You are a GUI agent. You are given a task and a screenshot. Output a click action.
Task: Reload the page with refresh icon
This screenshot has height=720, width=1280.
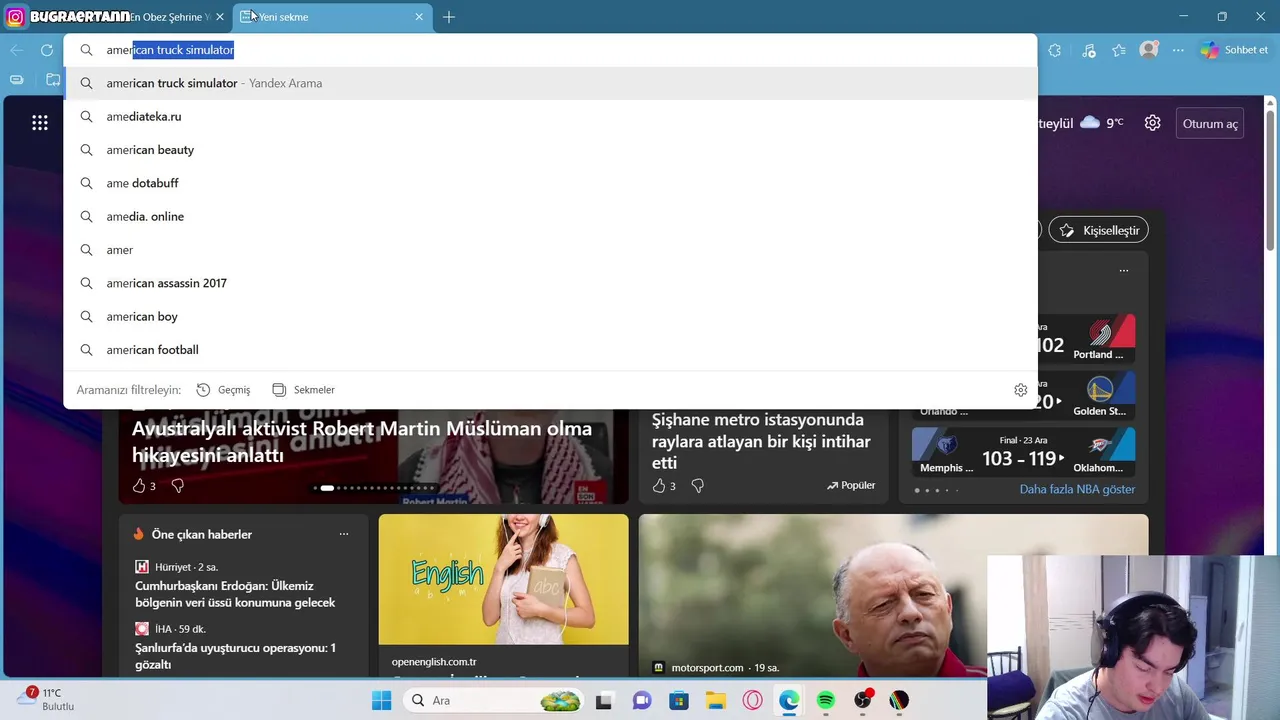47,50
